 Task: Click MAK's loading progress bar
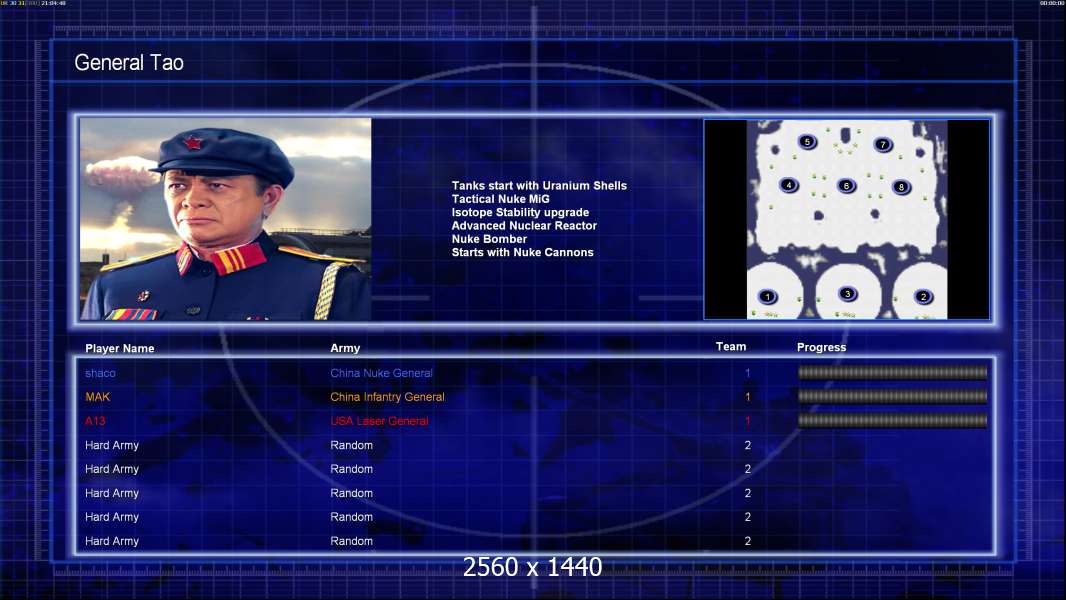click(893, 396)
